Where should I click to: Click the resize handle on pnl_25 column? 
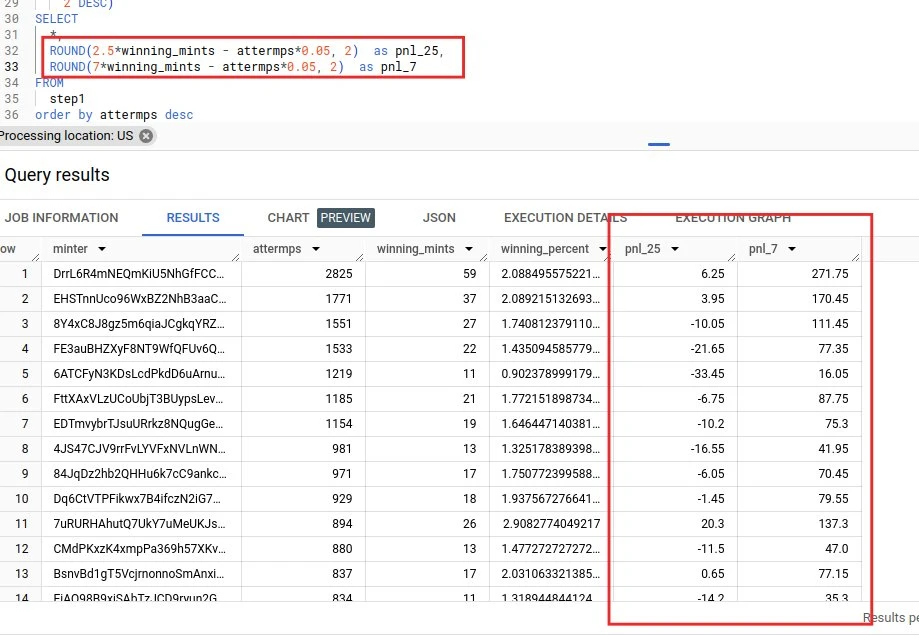pyautogui.click(x=731, y=255)
